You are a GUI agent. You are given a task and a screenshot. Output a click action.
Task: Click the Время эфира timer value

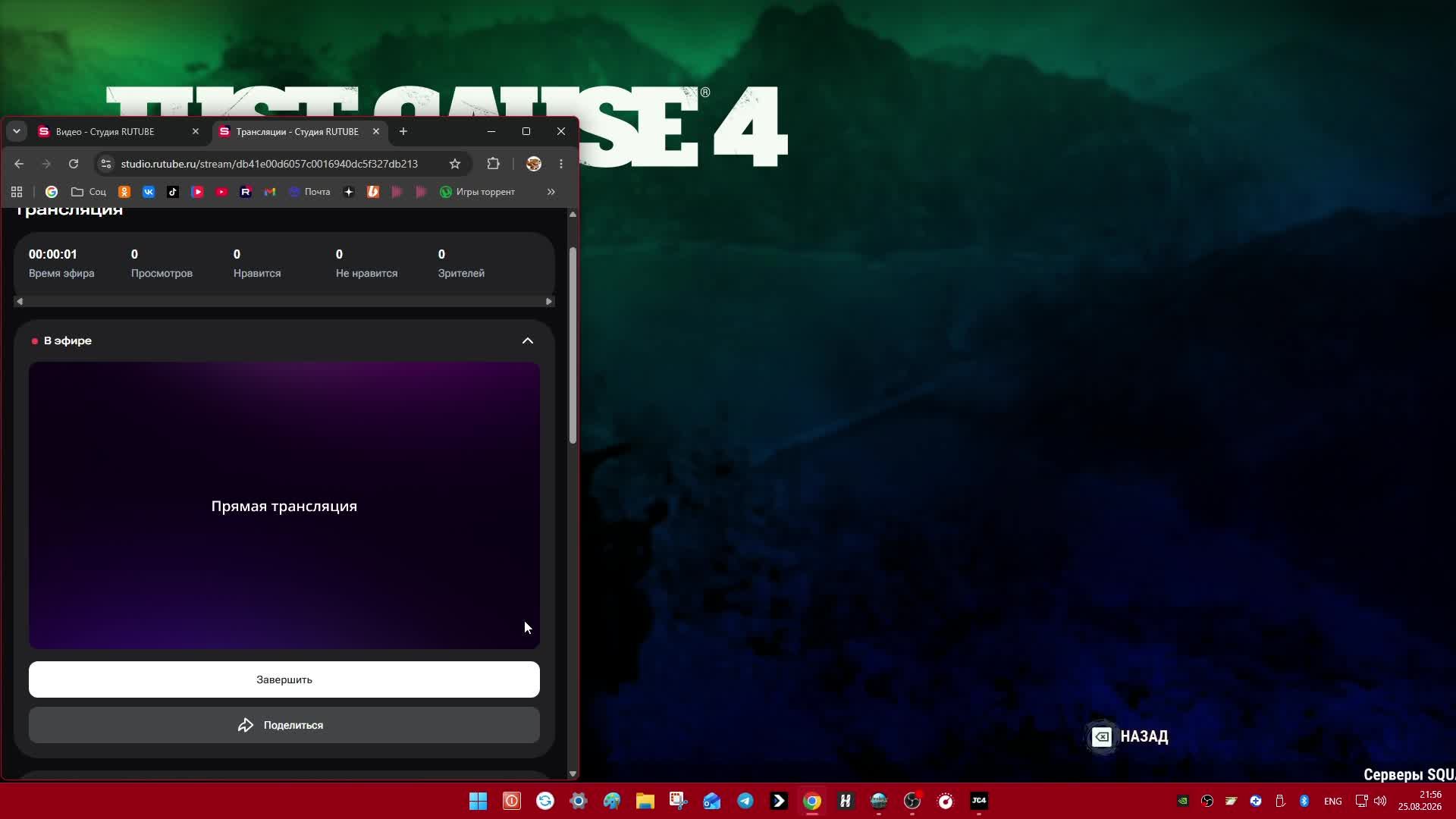pyautogui.click(x=53, y=254)
